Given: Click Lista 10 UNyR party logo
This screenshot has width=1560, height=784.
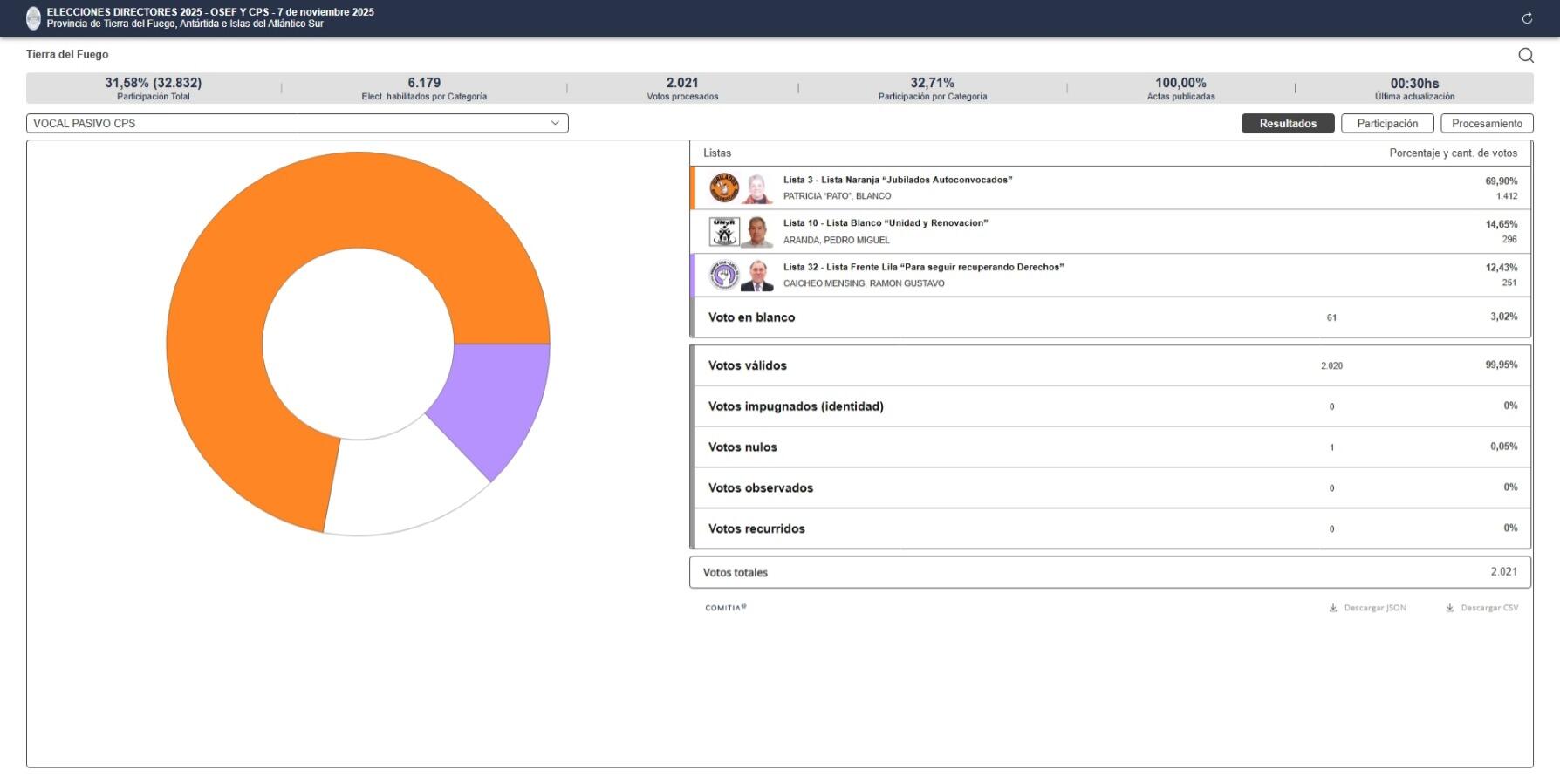Looking at the screenshot, I should point(723,231).
